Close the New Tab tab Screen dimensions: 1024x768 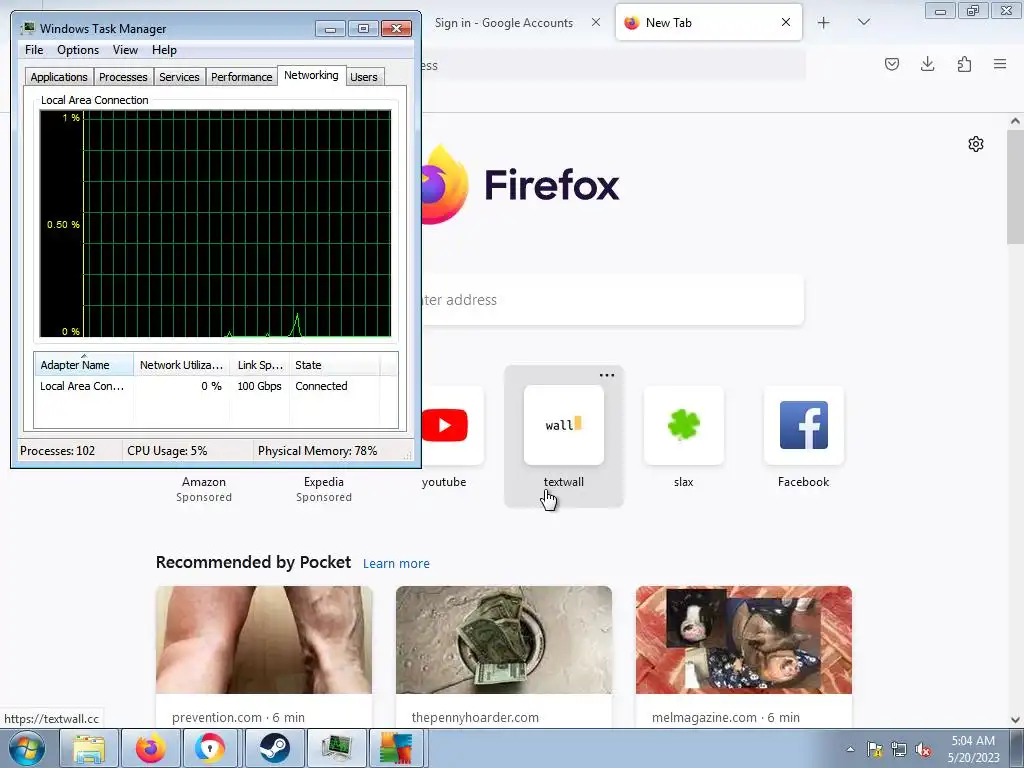pyautogui.click(x=786, y=22)
